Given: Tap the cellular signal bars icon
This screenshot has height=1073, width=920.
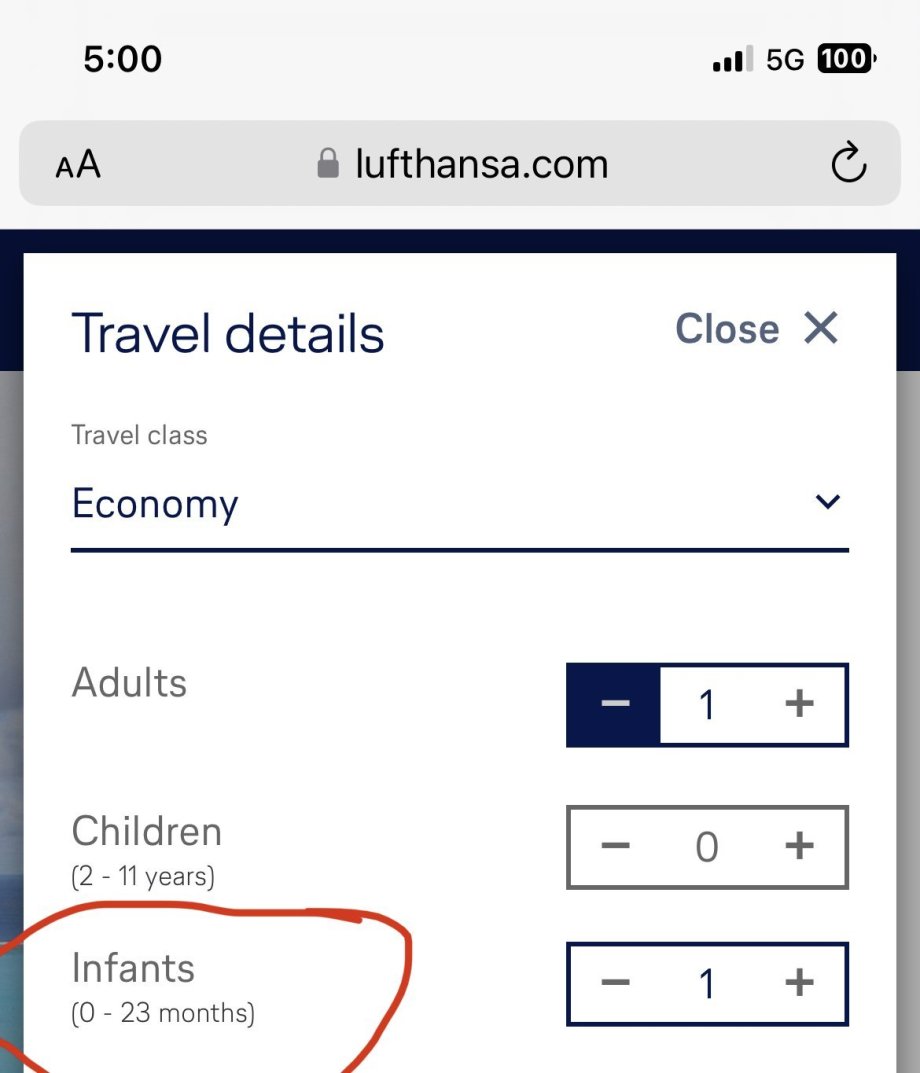Looking at the screenshot, I should [x=732, y=61].
